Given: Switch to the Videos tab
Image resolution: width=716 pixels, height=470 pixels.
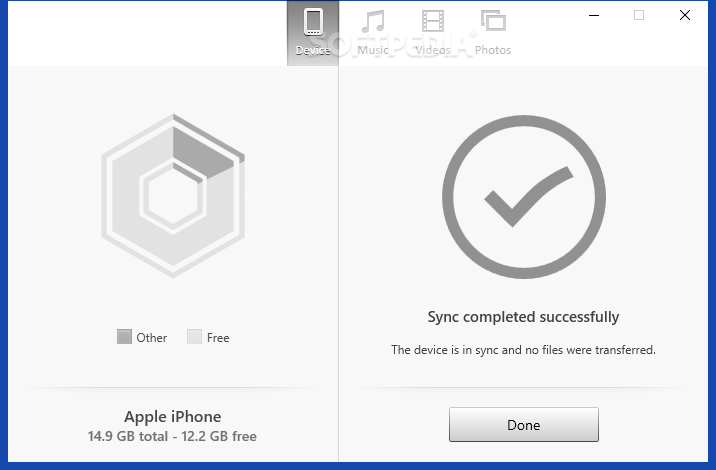Looking at the screenshot, I should click(433, 33).
